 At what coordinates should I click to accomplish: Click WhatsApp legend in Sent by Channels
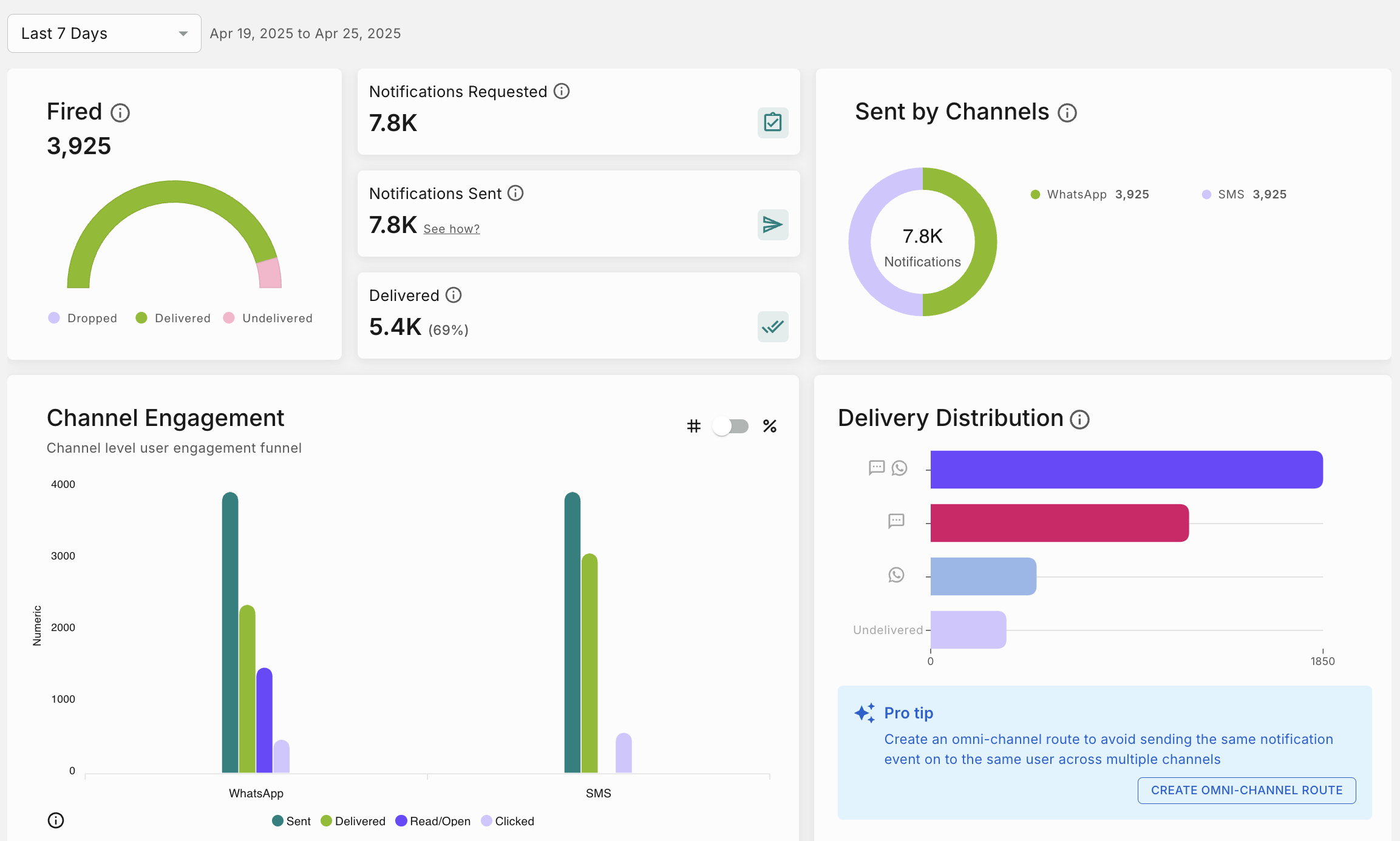click(x=1076, y=194)
